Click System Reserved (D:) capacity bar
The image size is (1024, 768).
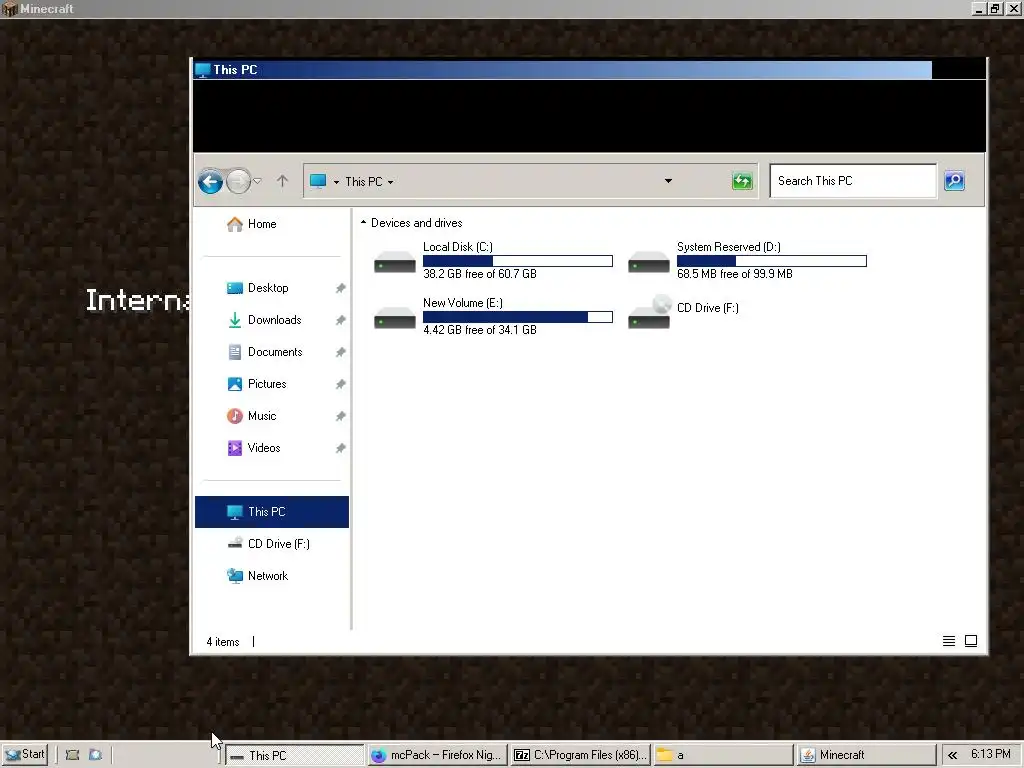coord(772,261)
